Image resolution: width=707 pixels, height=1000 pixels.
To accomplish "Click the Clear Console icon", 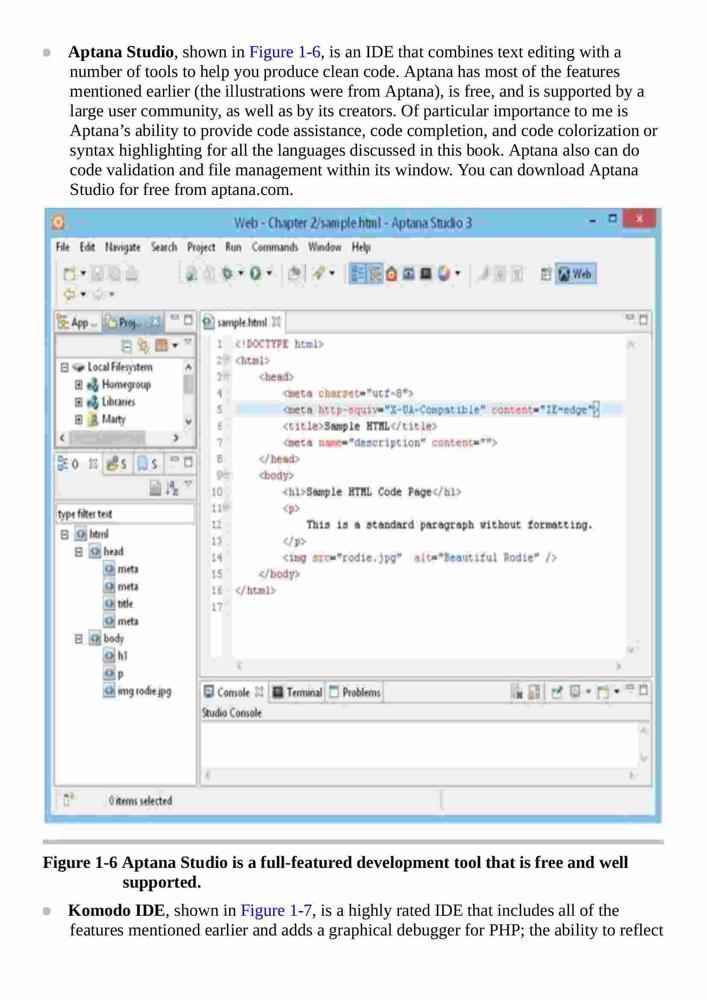I will [517, 691].
